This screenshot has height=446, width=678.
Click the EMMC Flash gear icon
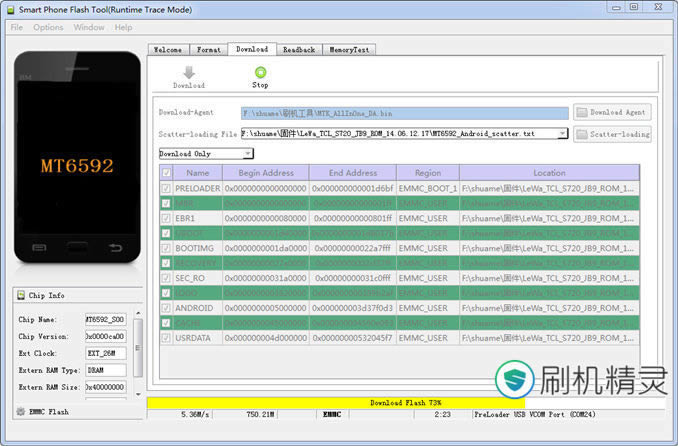pyautogui.click(x=21, y=410)
